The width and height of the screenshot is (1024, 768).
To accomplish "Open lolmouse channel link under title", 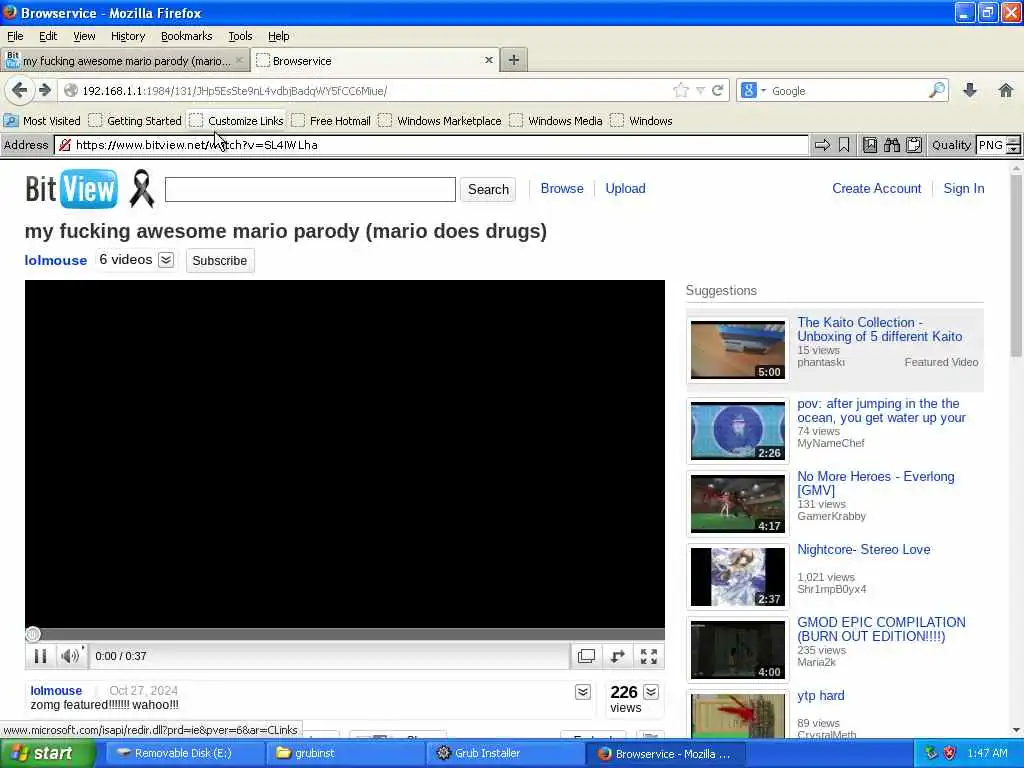I will (56, 260).
